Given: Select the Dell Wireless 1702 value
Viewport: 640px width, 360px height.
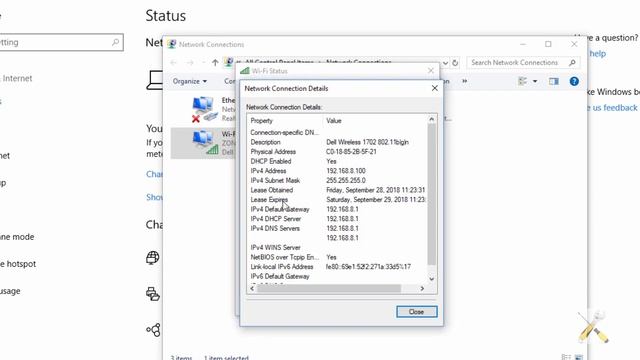Looking at the screenshot, I should pyautogui.click(x=367, y=142).
